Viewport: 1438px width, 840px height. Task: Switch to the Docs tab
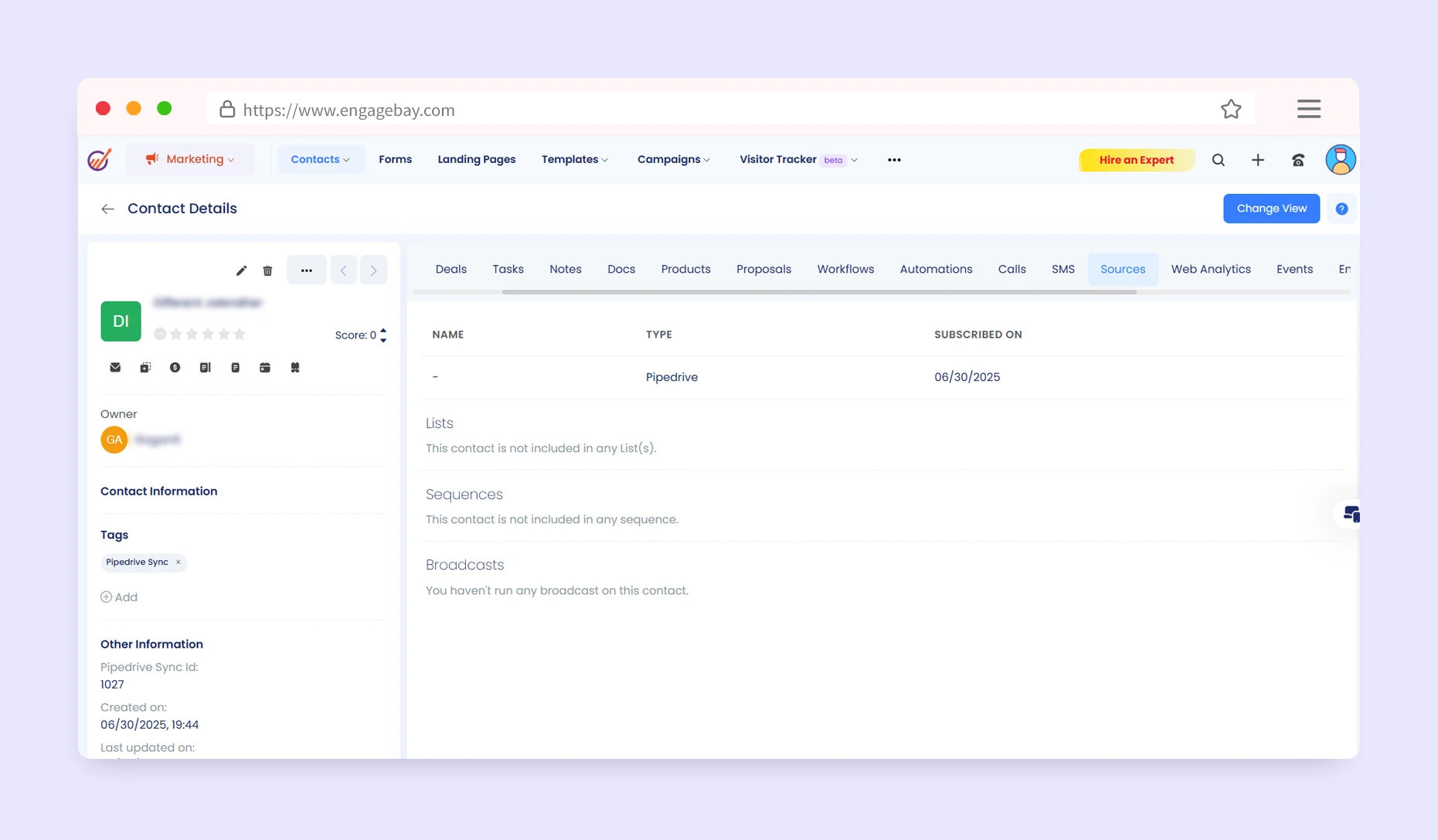[621, 269]
